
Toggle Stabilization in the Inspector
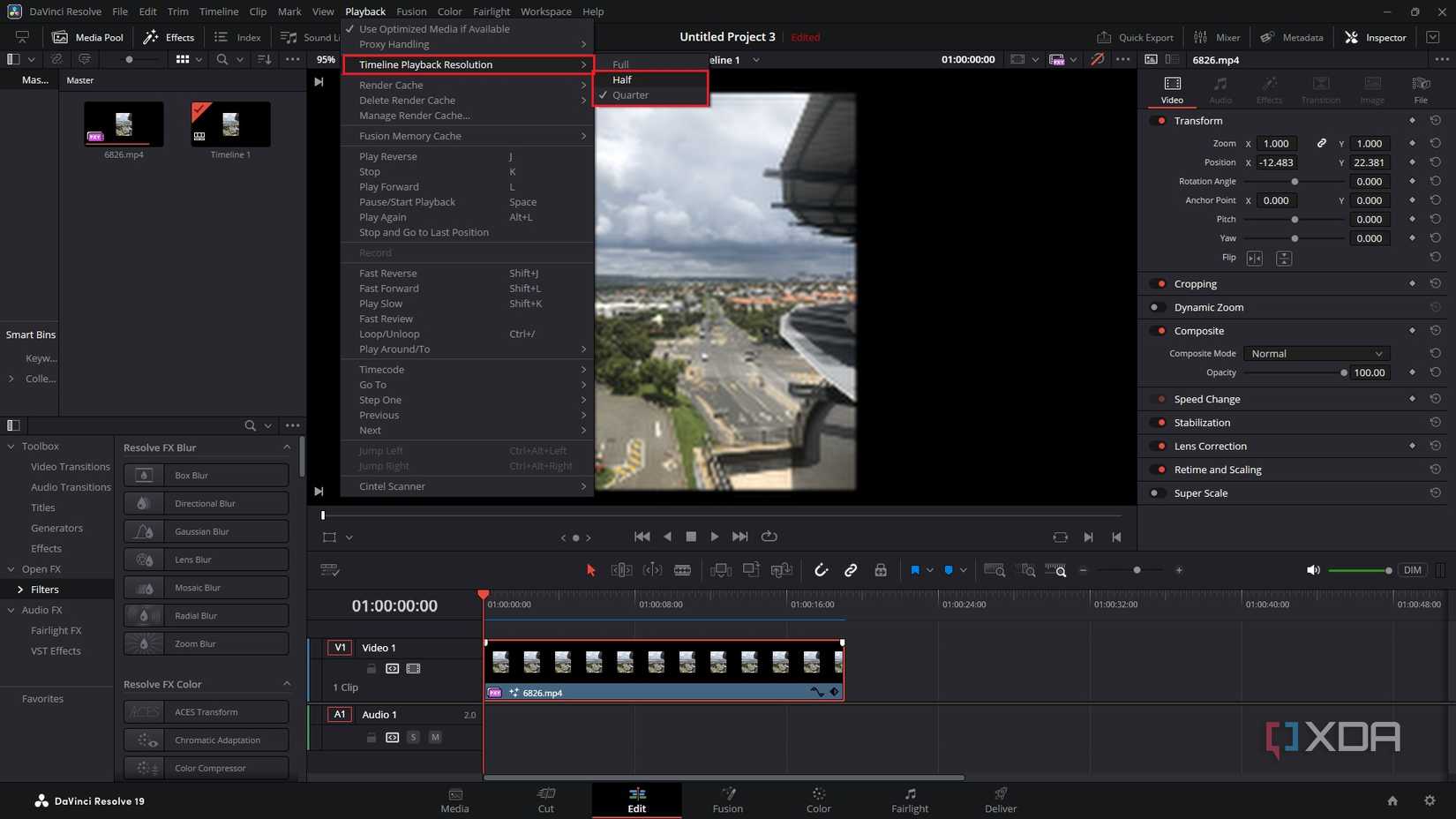[x=1159, y=422]
